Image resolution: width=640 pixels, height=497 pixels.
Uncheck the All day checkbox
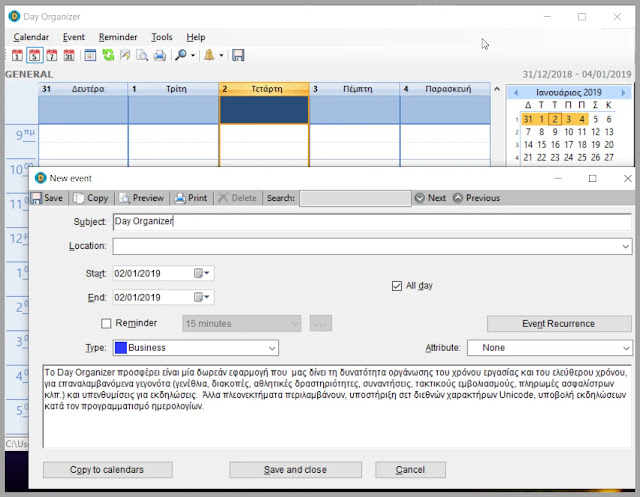(397, 286)
